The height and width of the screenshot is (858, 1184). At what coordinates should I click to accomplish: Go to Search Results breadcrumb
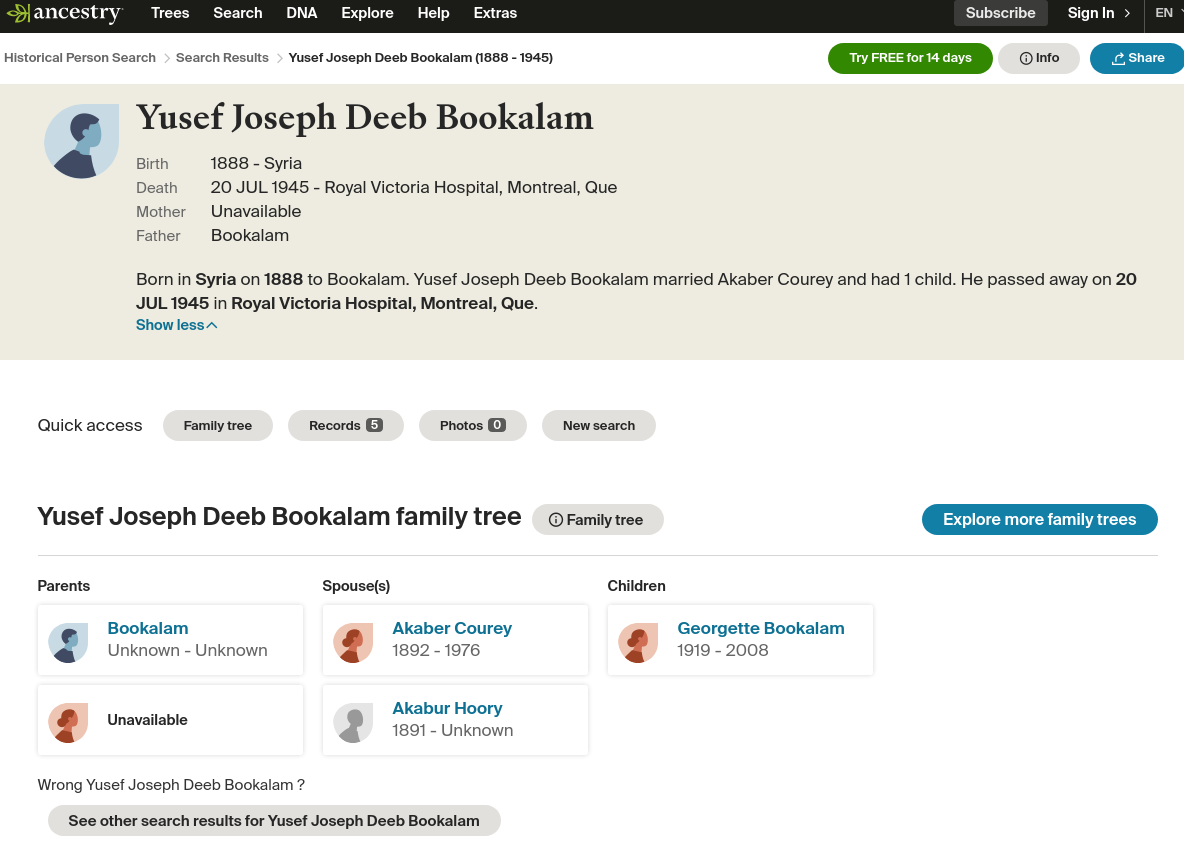[x=222, y=58]
